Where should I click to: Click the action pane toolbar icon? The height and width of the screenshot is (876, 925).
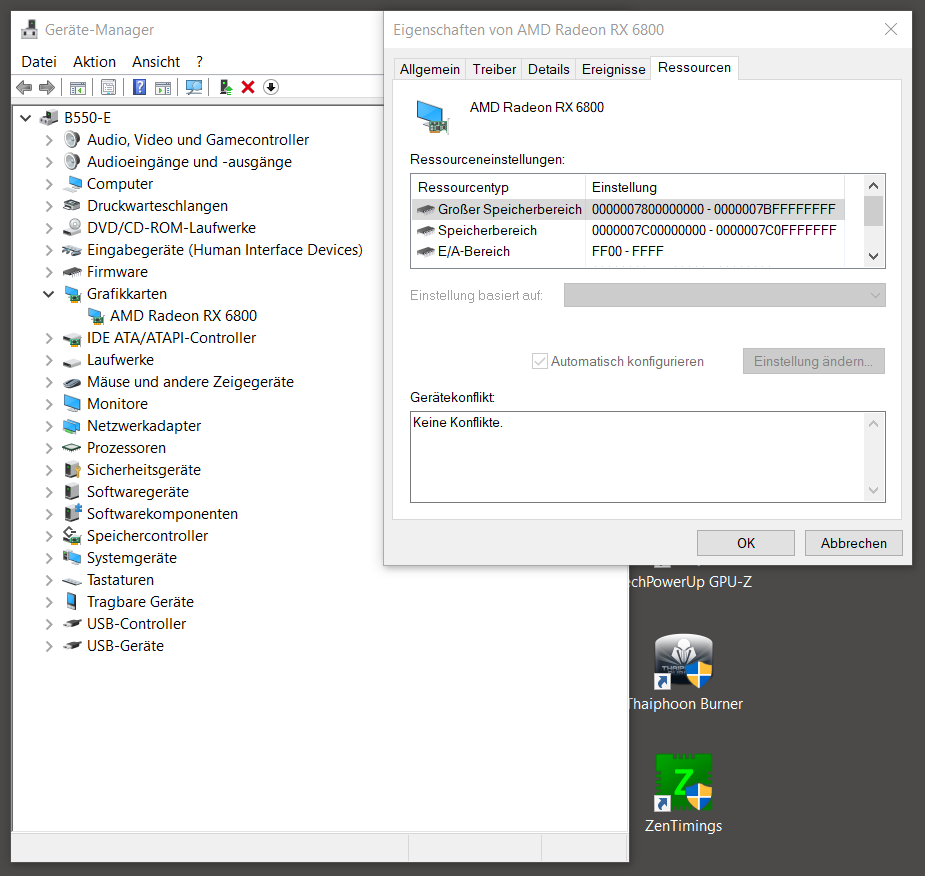click(163, 88)
